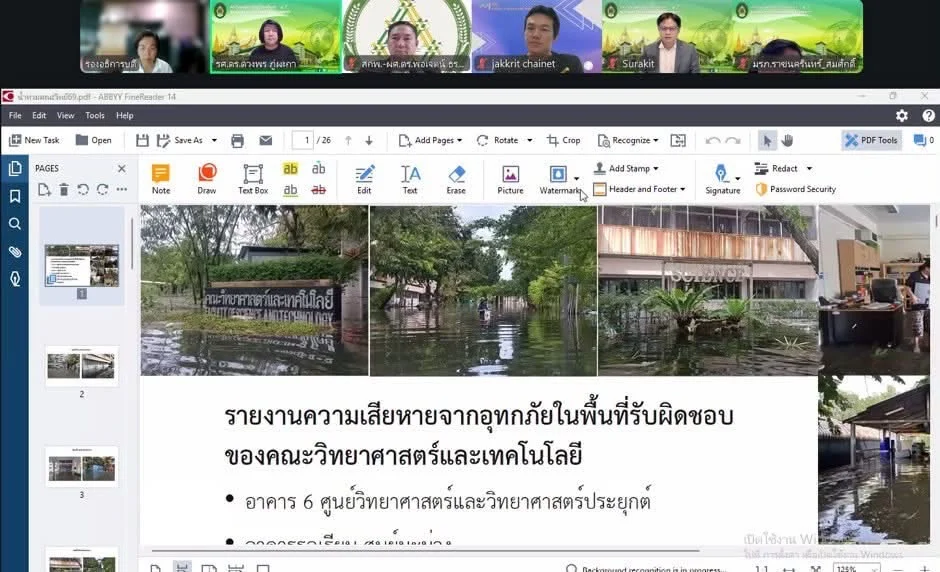
Task: Add a page in the PAGES panel
Action: coord(44,189)
